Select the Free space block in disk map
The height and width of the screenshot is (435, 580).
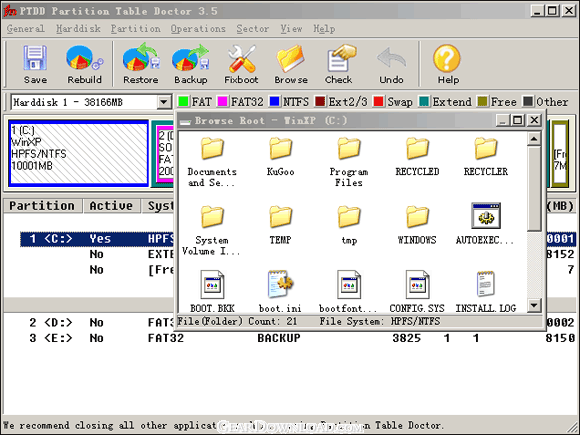pyautogui.click(x=560, y=153)
